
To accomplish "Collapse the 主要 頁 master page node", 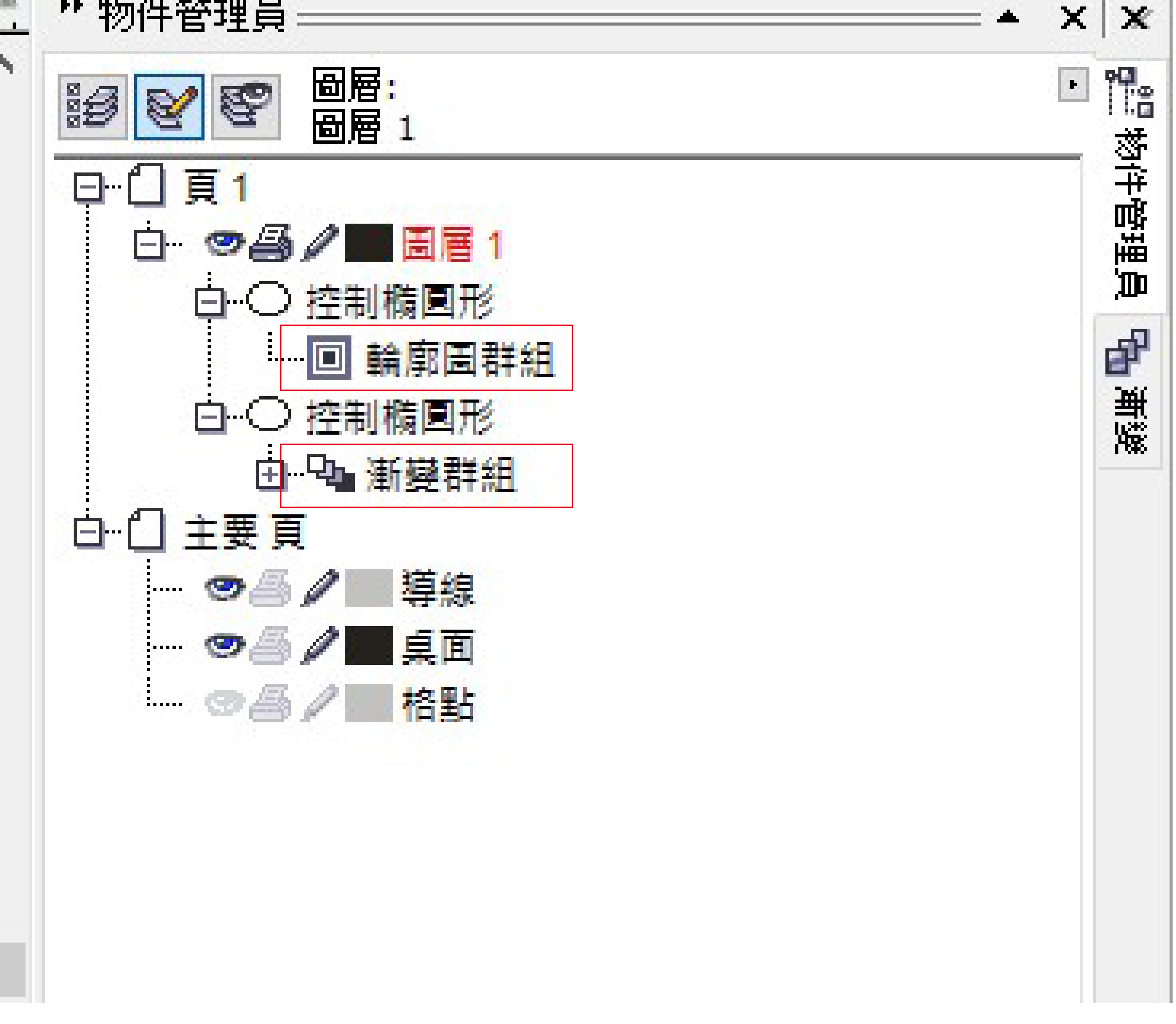I will click(89, 532).
